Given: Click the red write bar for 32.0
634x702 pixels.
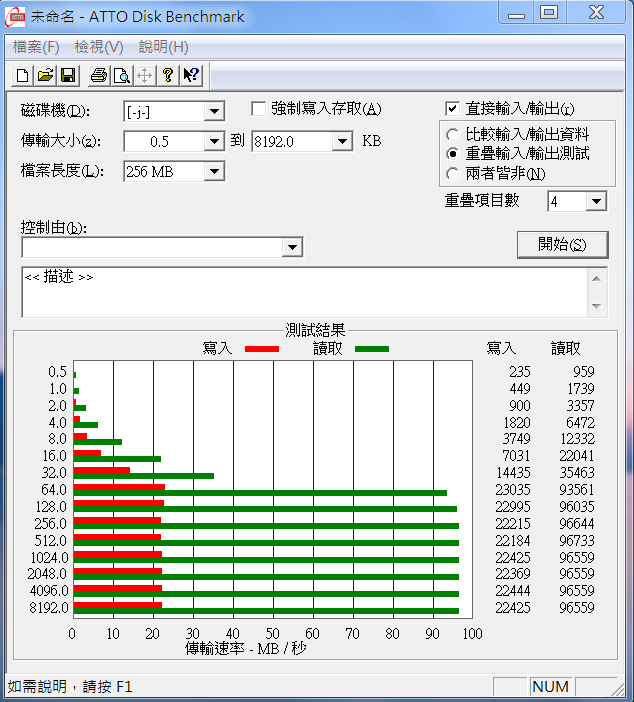Looking at the screenshot, I should click(x=102, y=470).
